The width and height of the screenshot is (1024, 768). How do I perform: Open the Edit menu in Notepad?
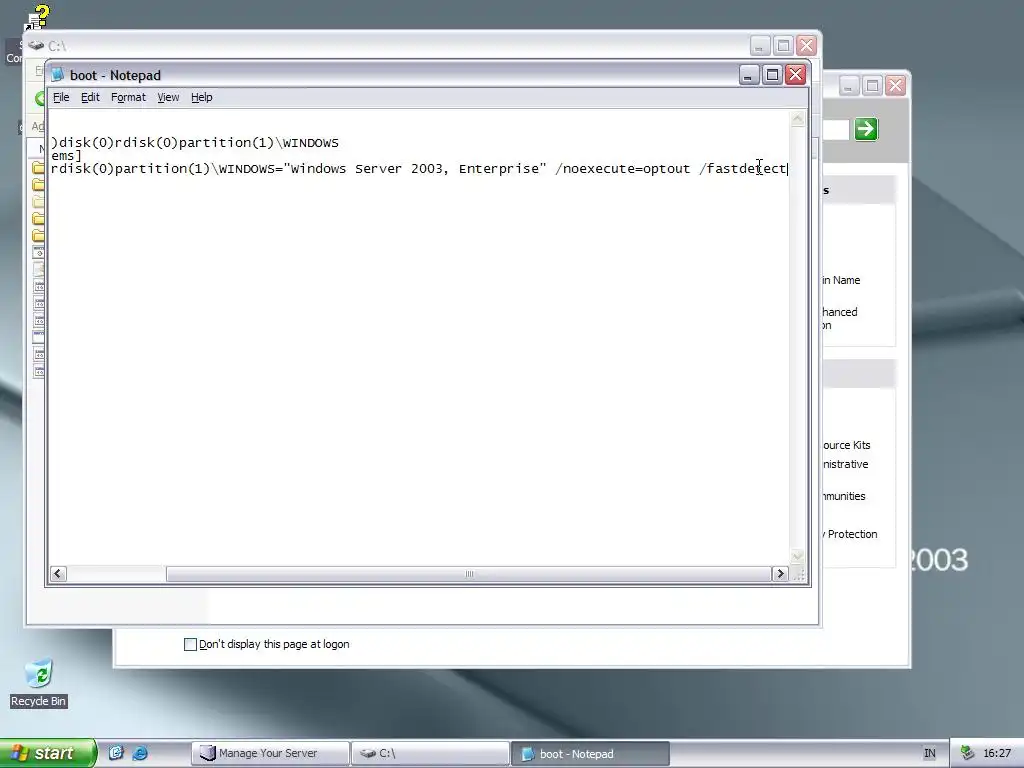pyautogui.click(x=90, y=97)
